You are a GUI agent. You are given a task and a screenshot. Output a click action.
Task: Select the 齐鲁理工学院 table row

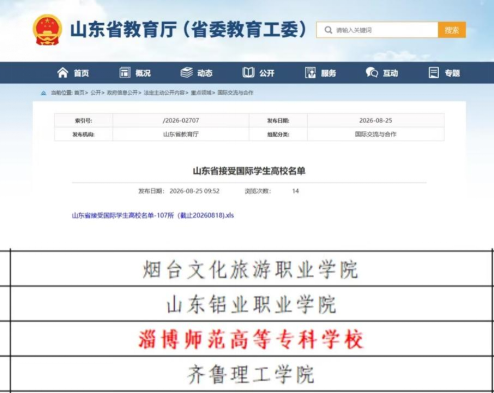[x=251, y=374]
